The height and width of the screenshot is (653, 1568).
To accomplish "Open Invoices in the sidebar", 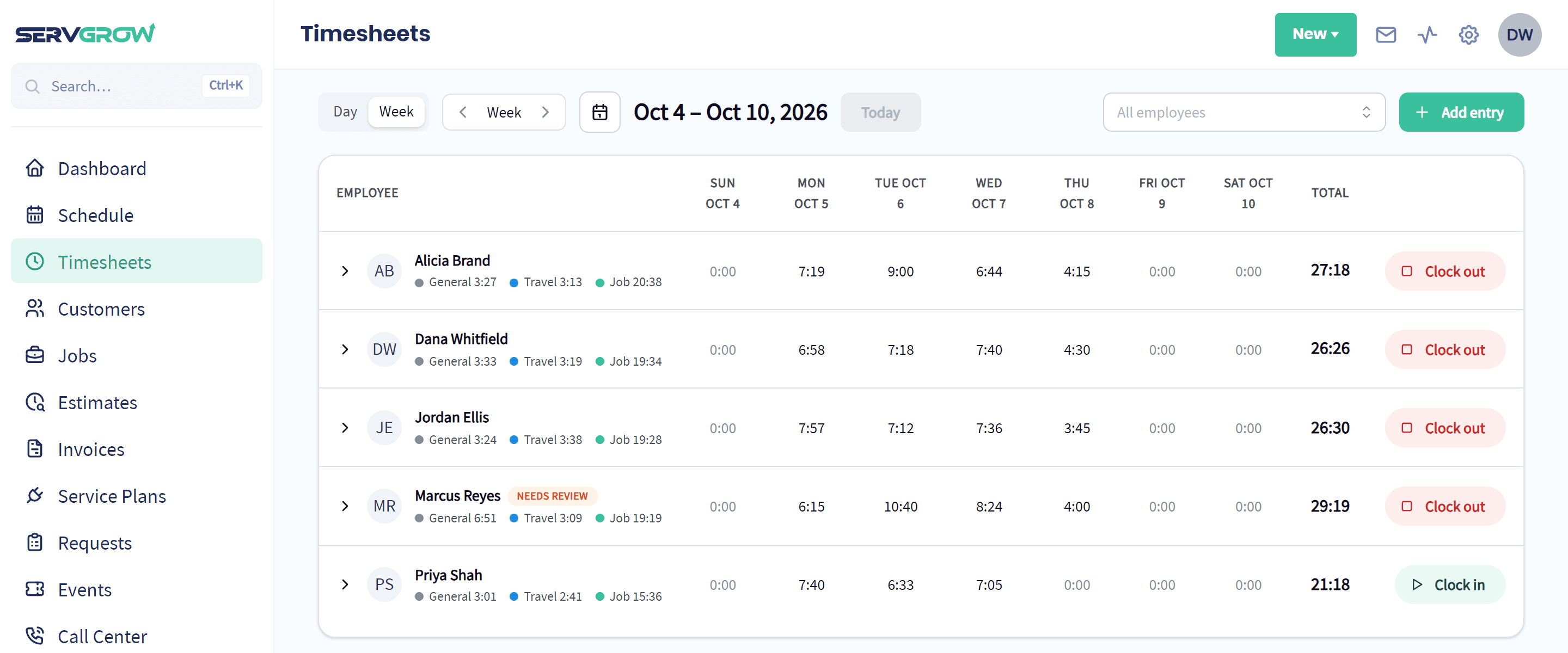I will (x=136, y=449).
